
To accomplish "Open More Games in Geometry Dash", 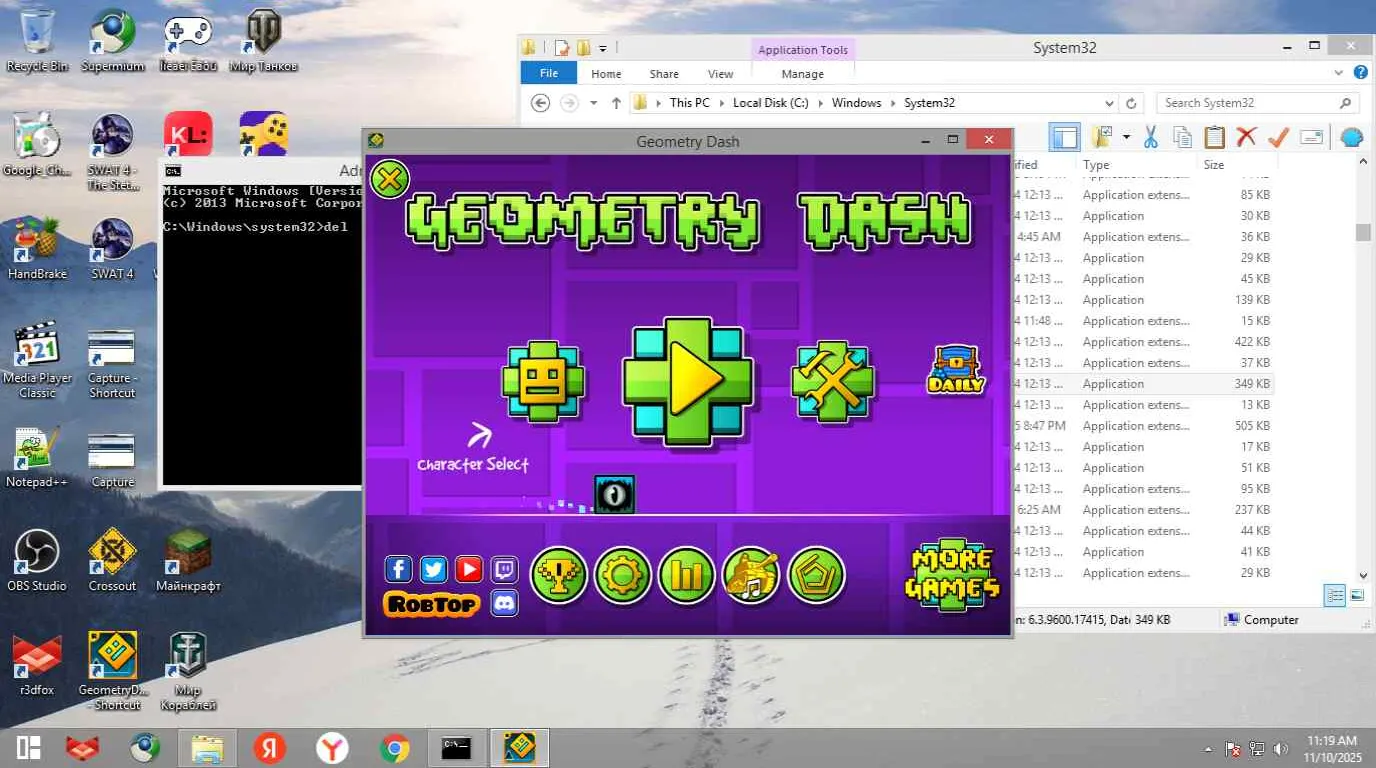I will tap(953, 575).
